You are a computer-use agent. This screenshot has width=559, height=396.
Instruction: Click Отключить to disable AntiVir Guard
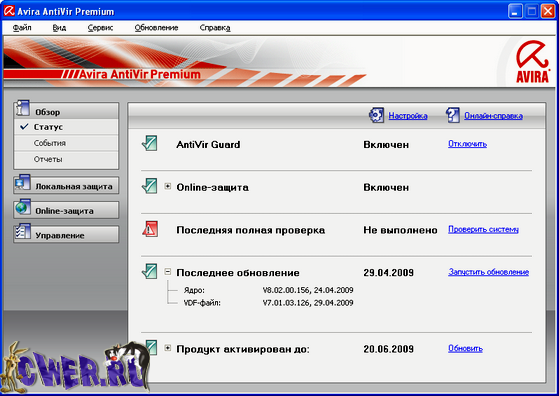(x=467, y=144)
